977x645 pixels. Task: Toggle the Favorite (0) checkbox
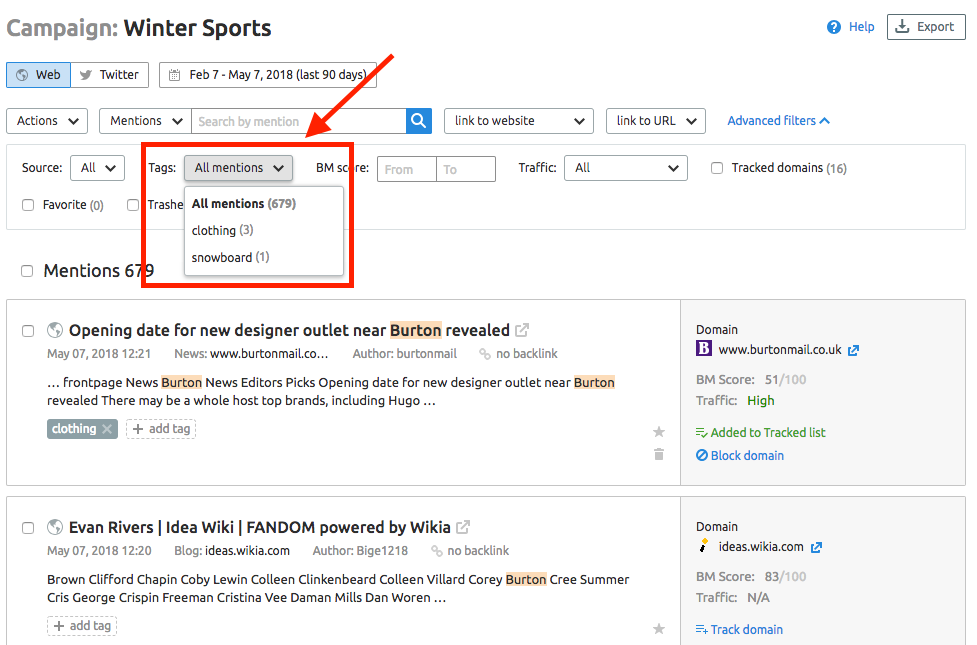coord(28,205)
